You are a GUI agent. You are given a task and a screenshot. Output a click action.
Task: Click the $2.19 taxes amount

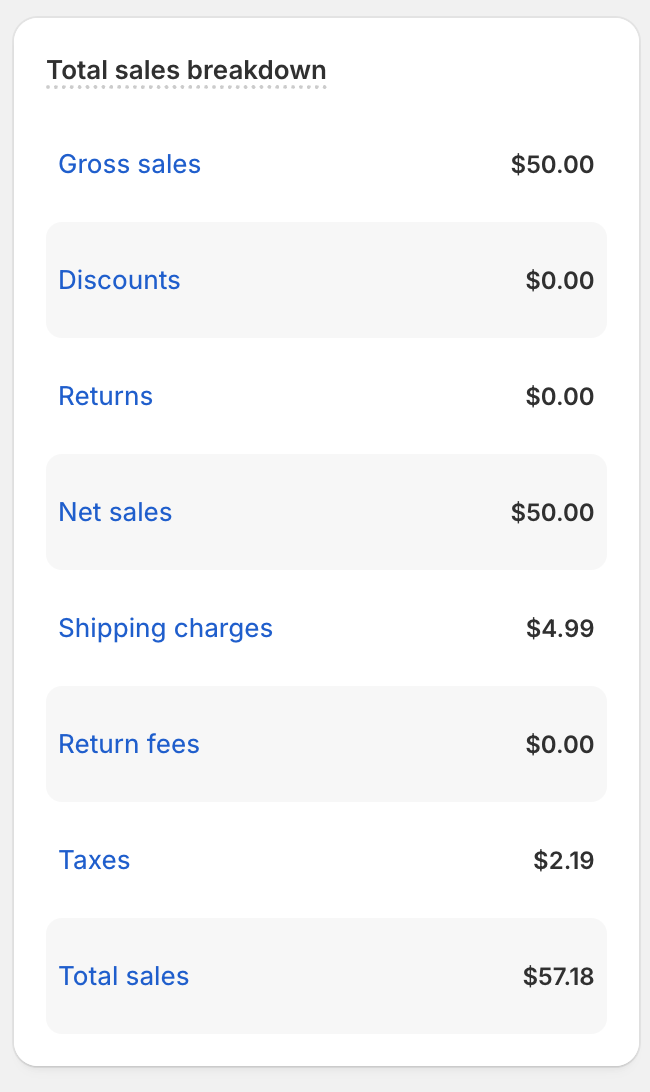click(564, 861)
